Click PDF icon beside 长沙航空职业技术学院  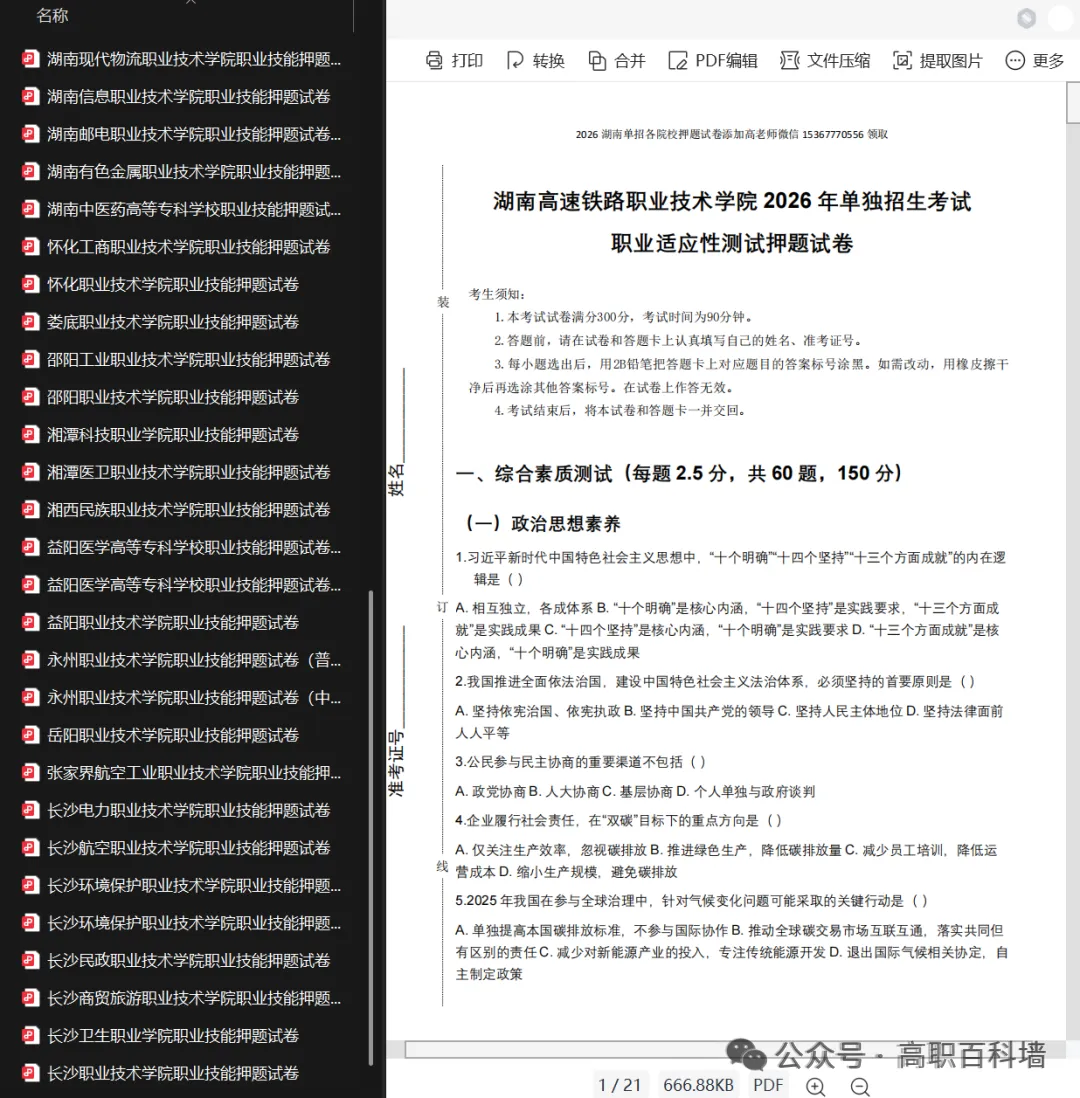pyautogui.click(x=30, y=847)
